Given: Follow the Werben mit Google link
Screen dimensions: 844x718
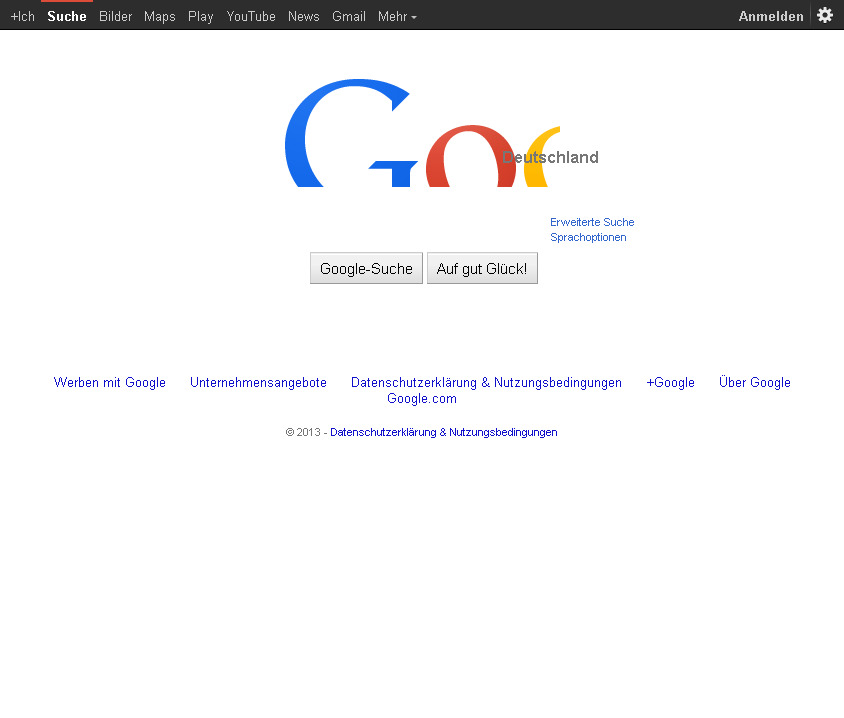Looking at the screenshot, I should tap(110, 382).
